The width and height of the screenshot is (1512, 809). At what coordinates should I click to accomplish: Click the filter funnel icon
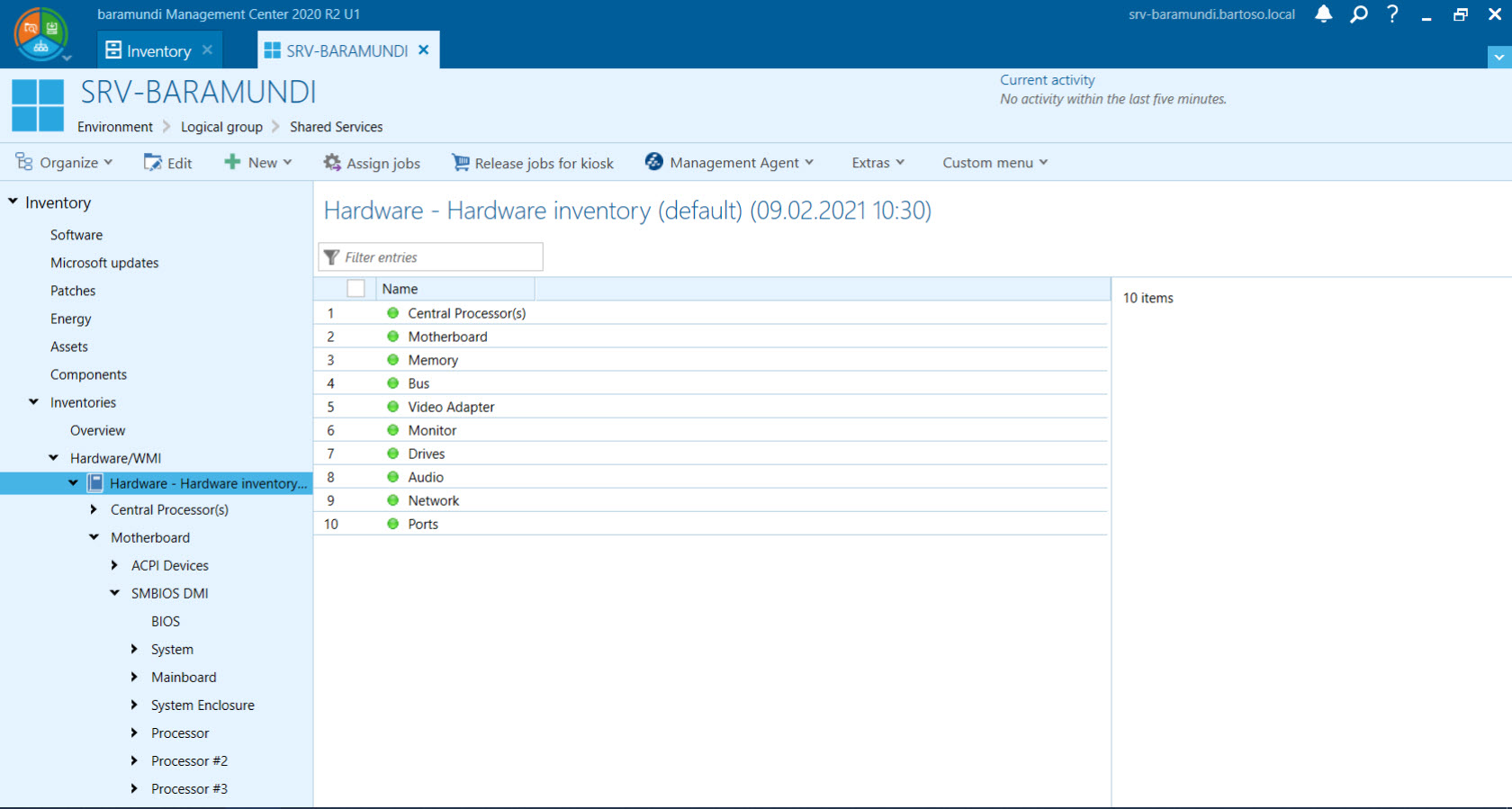click(331, 256)
